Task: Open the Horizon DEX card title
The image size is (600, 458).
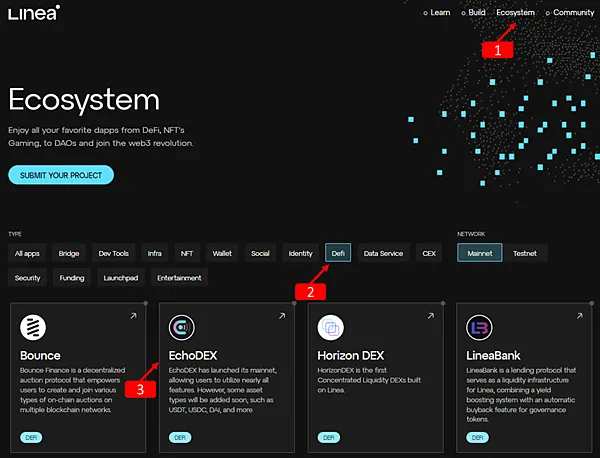Action: click(351, 355)
